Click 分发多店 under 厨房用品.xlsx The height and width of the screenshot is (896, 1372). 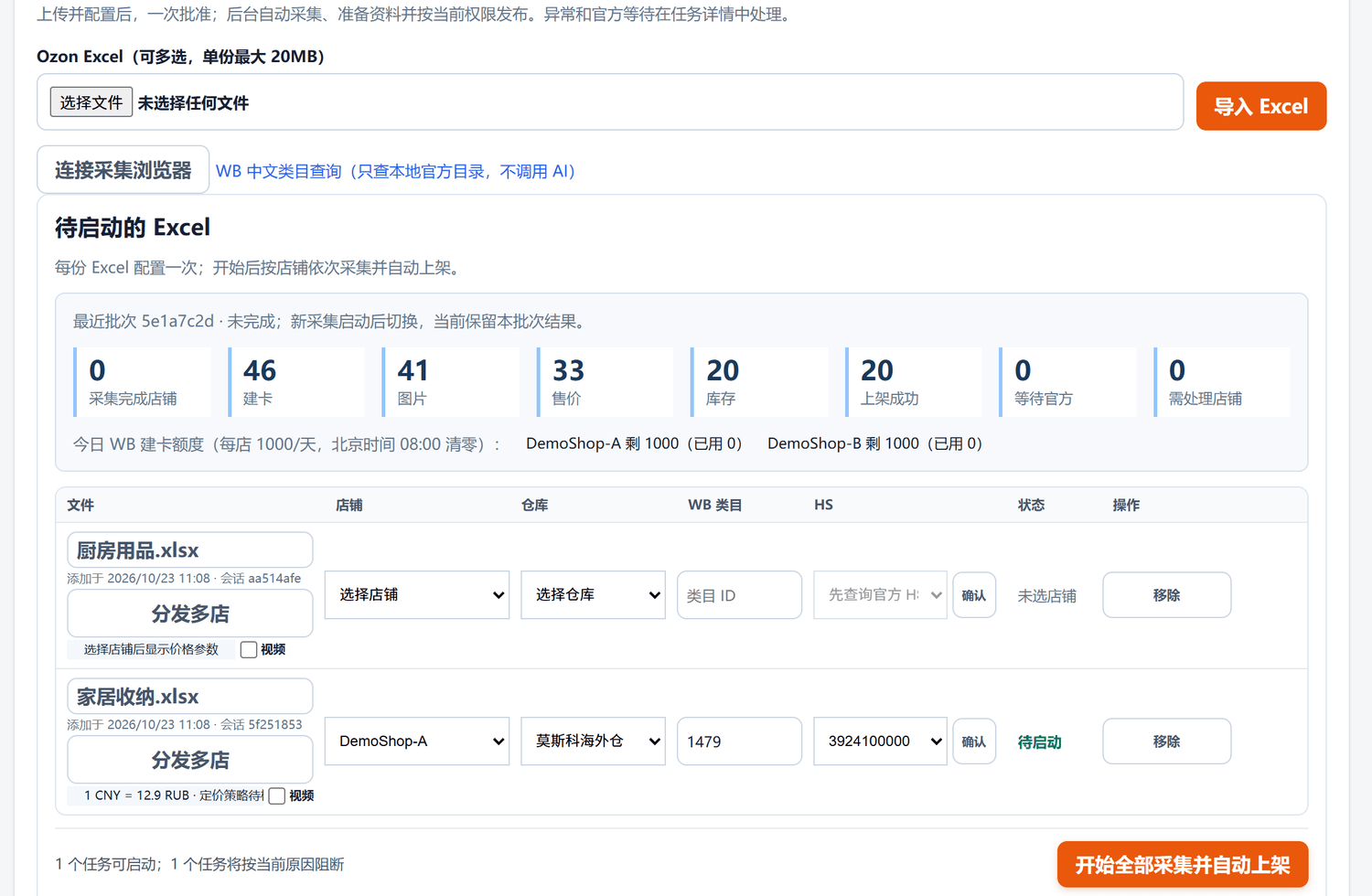190,613
